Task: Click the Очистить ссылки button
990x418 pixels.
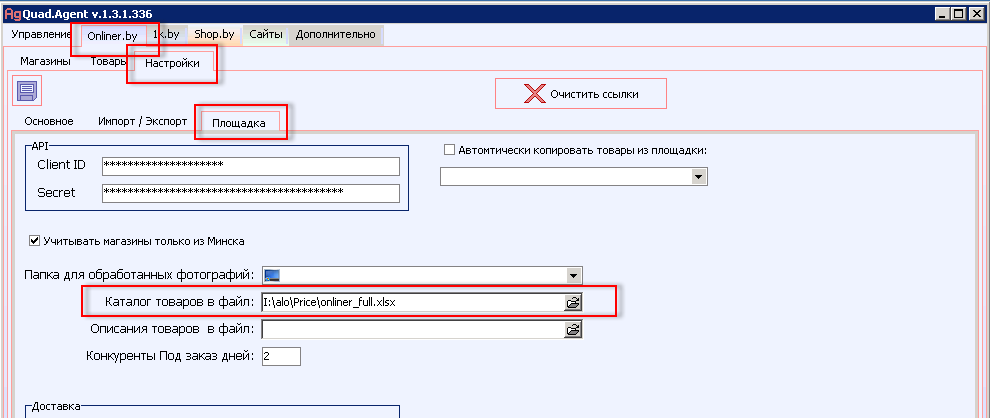Action: pos(581,94)
